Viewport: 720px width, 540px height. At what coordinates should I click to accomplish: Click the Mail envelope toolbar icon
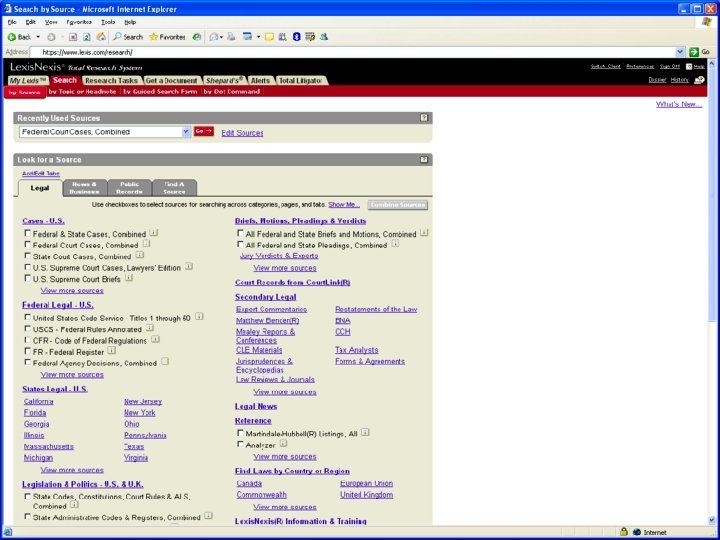coord(214,37)
